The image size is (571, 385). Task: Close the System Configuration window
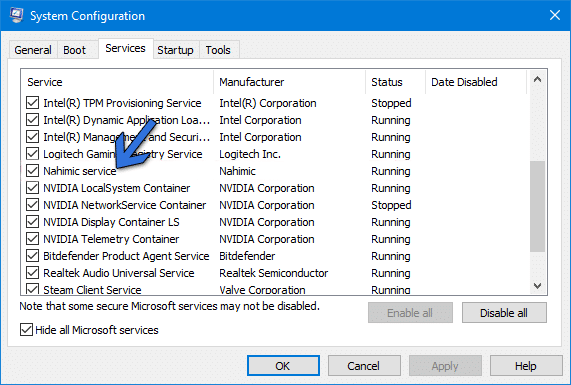[x=554, y=15]
